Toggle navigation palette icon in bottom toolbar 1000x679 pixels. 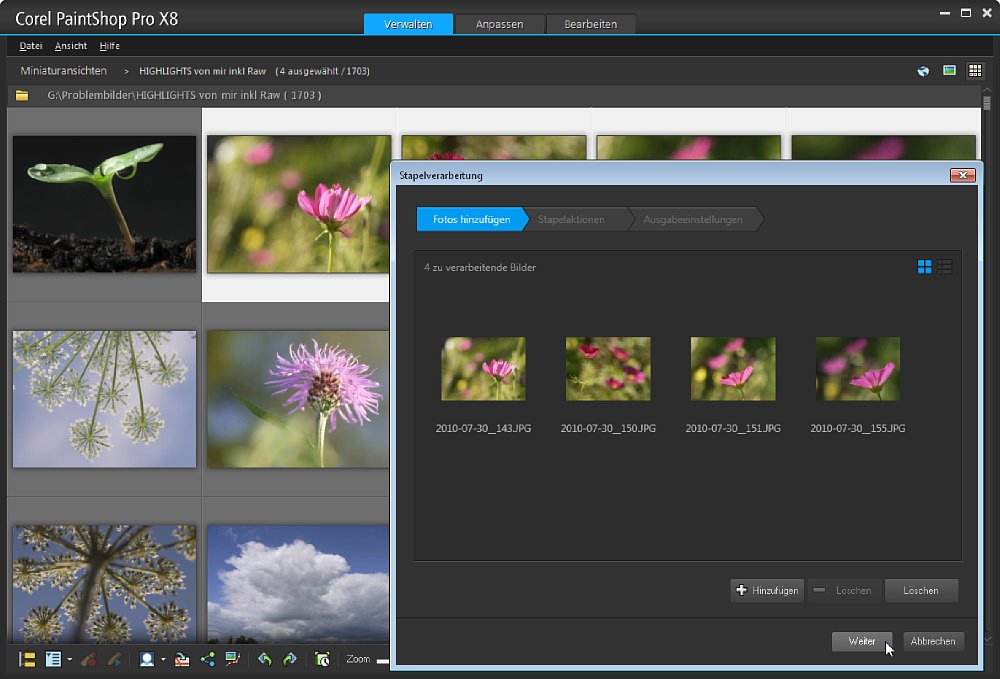coord(27,659)
